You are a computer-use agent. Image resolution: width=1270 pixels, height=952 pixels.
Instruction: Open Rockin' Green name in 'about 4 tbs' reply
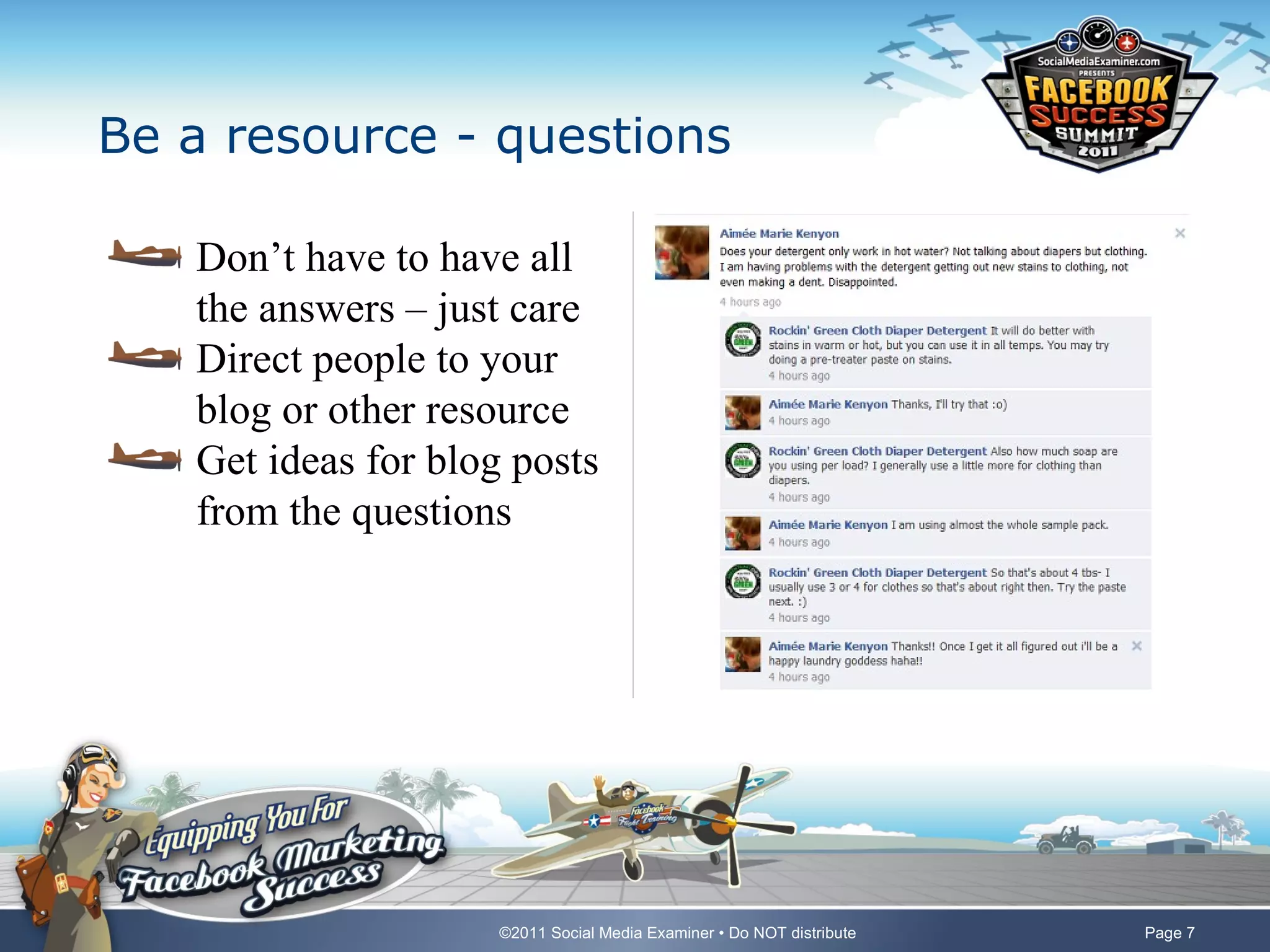877,573
